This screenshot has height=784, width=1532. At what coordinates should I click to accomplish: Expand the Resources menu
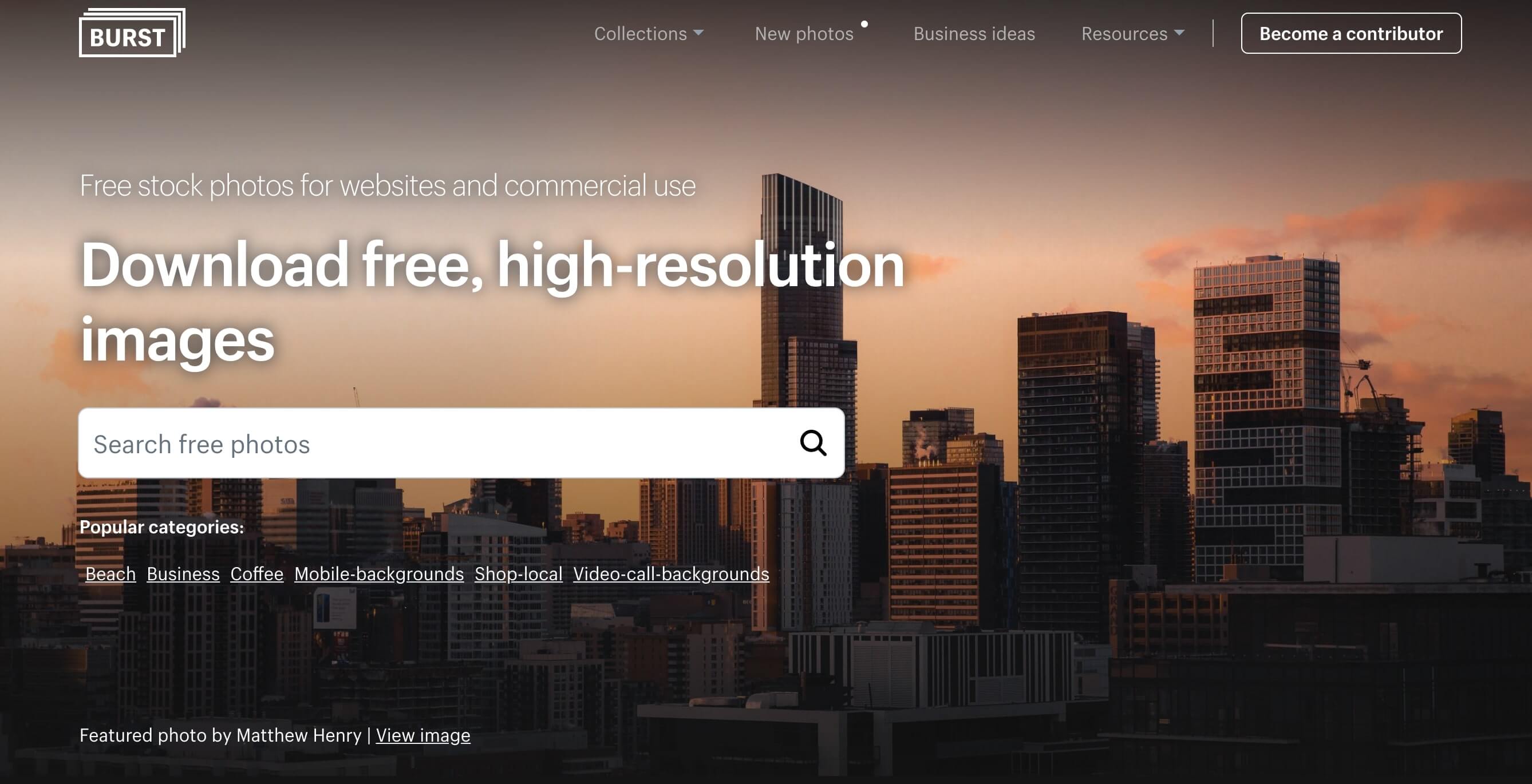click(1132, 33)
